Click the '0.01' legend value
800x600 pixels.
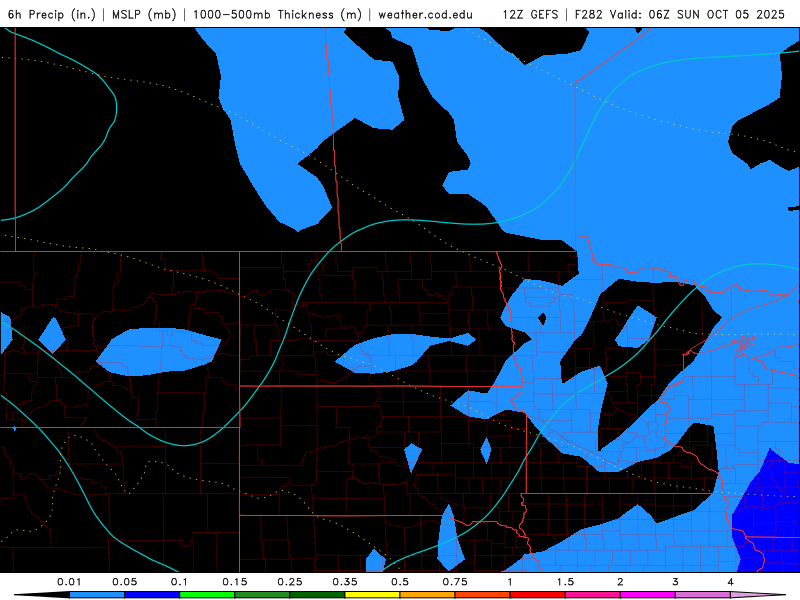click(x=69, y=582)
